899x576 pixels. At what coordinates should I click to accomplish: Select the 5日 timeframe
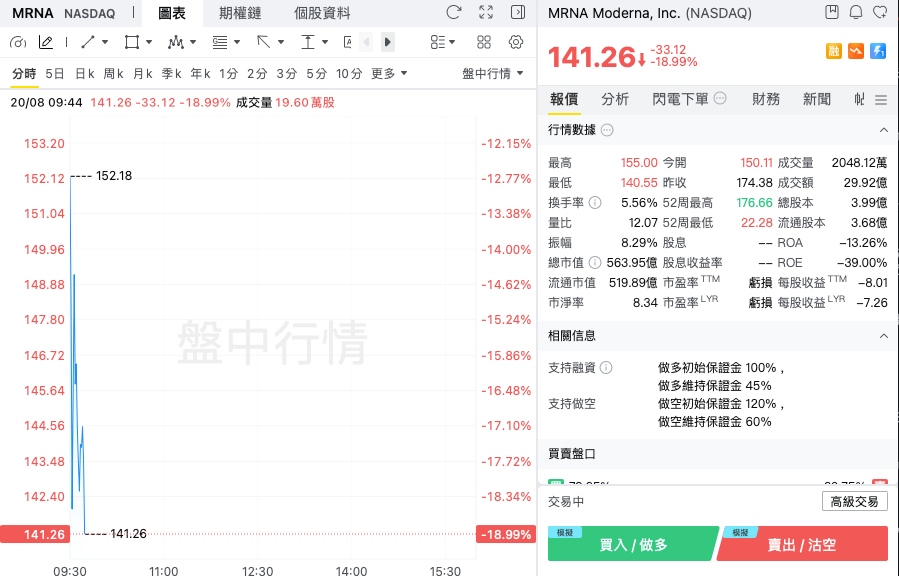(55, 74)
